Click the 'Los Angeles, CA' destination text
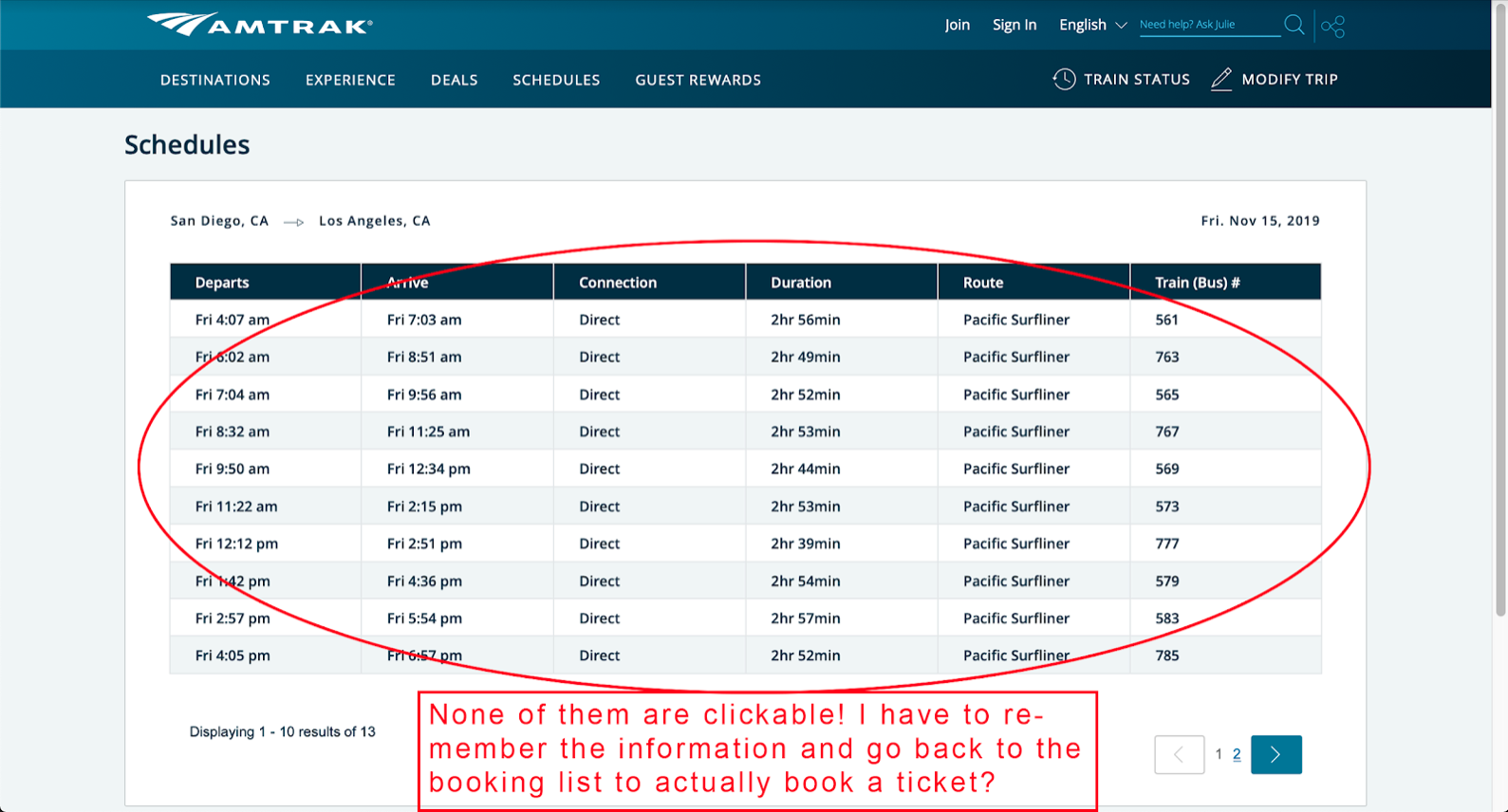The width and height of the screenshot is (1508, 812). coord(375,221)
